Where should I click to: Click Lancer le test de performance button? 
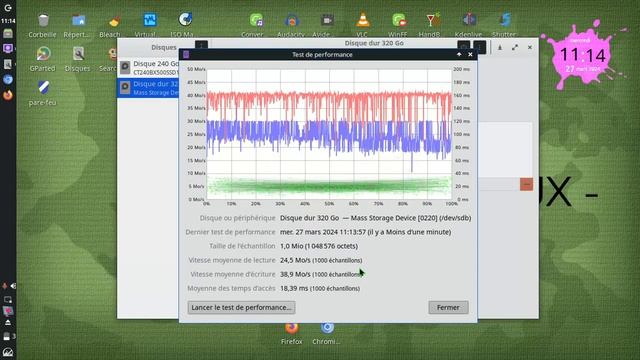(x=241, y=307)
